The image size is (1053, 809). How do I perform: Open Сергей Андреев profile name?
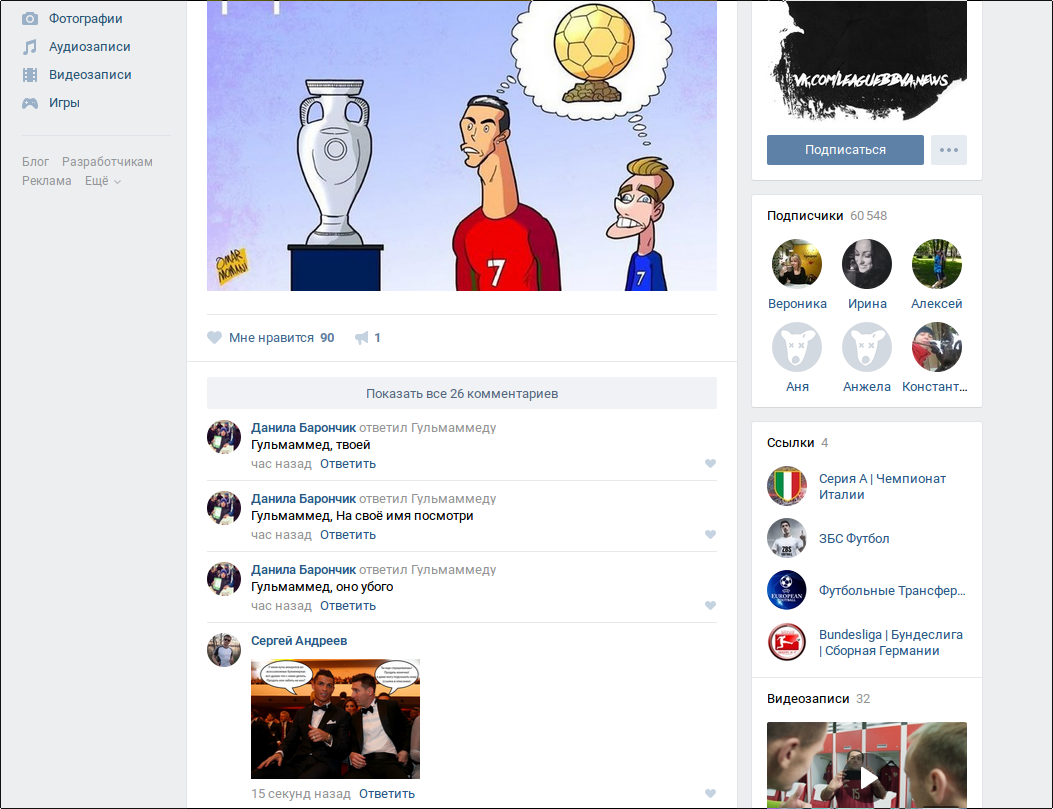tap(299, 640)
